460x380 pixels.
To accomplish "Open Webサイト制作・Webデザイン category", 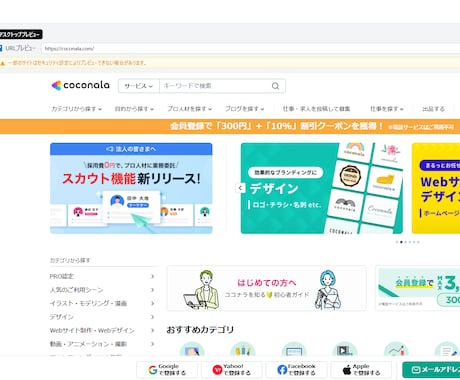I will 102,330.
